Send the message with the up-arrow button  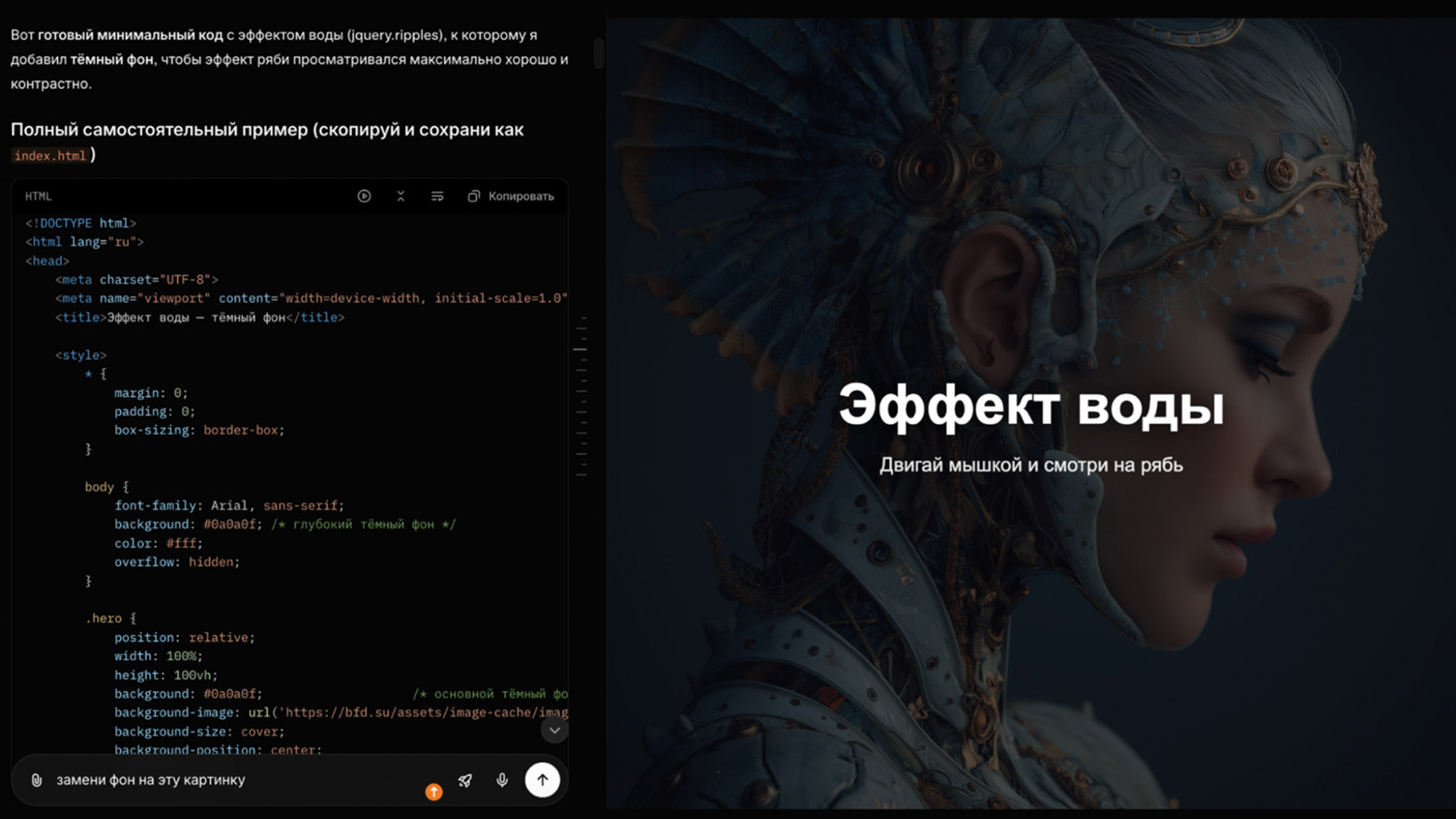pyautogui.click(x=542, y=780)
